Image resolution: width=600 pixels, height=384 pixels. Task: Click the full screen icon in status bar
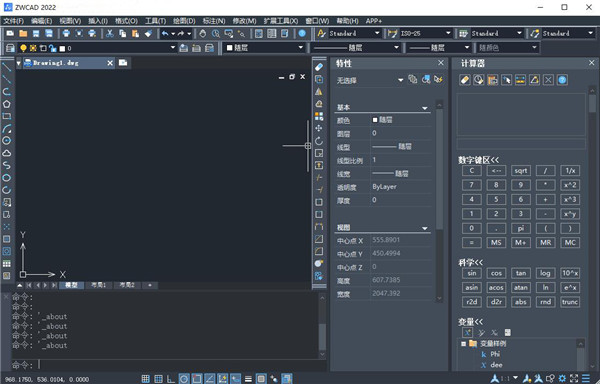click(574, 379)
